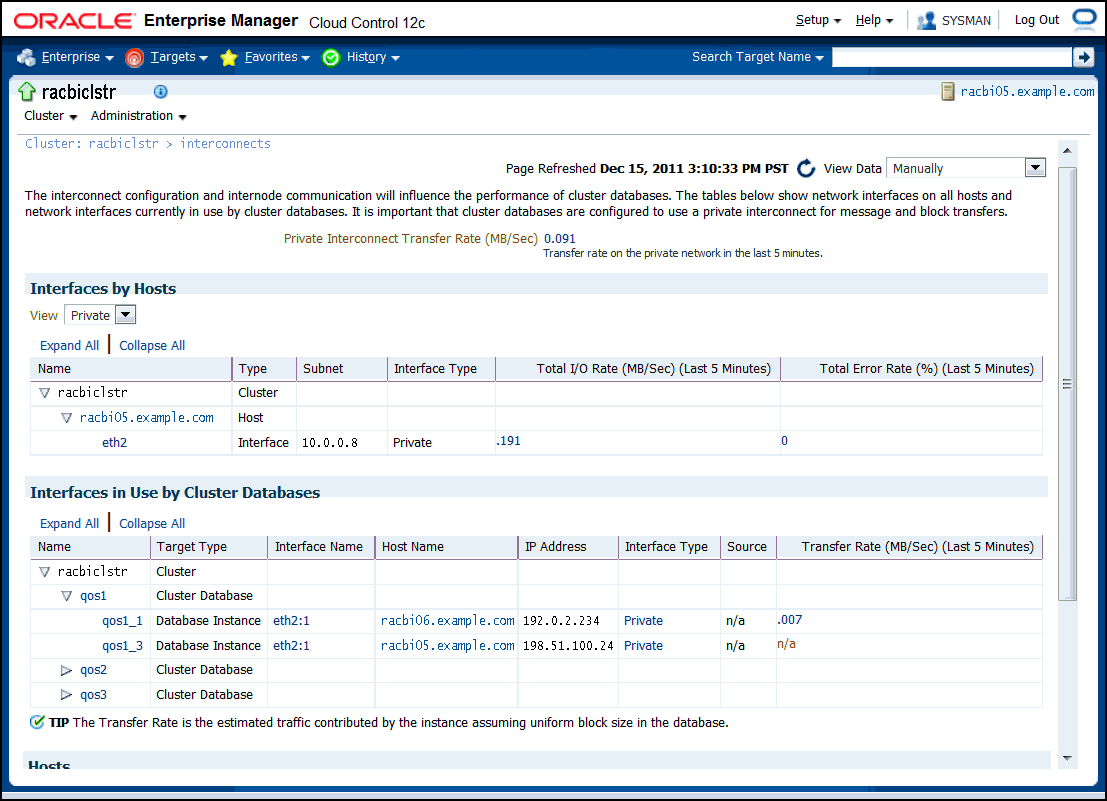Image resolution: width=1107 pixels, height=801 pixels.
Task: Open the View Private dropdown
Action: 125,315
